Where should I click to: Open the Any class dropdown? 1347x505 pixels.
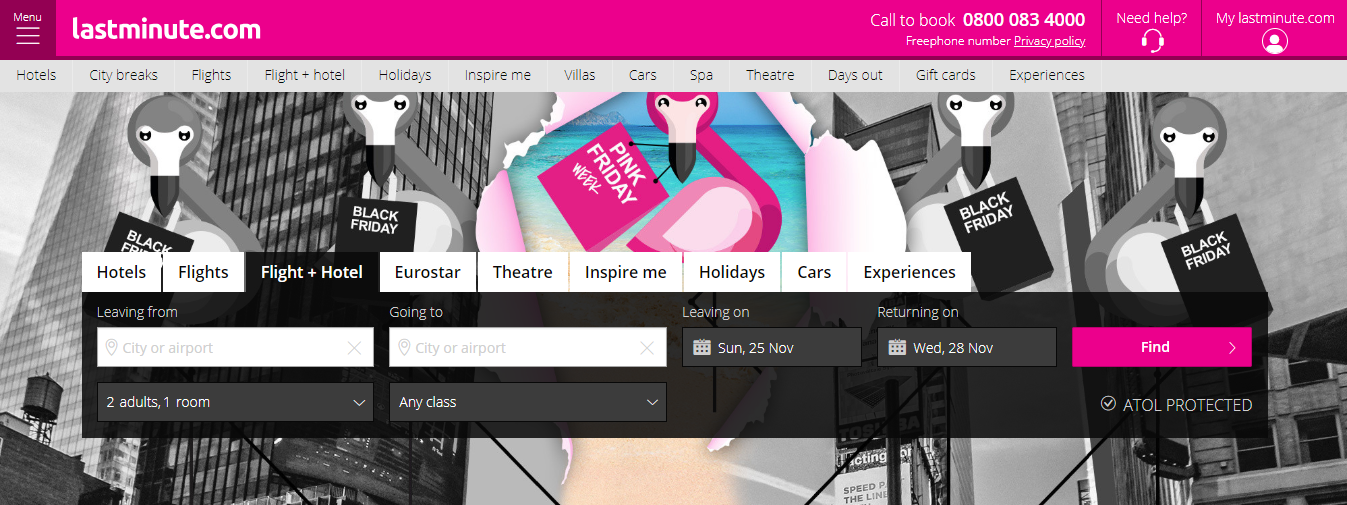(x=528, y=402)
